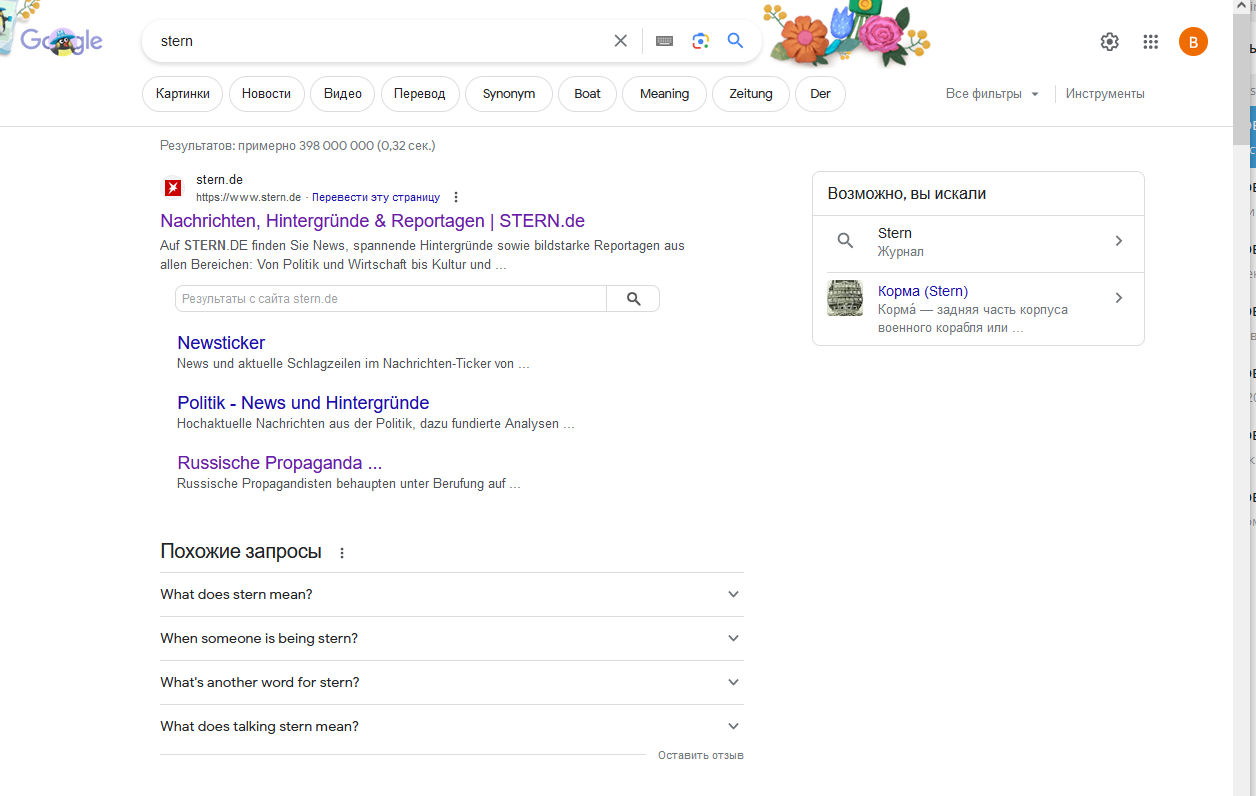Open the Google apps grid icon
The width and height of the screenshot is (1256, 796).
(1150, 42)
